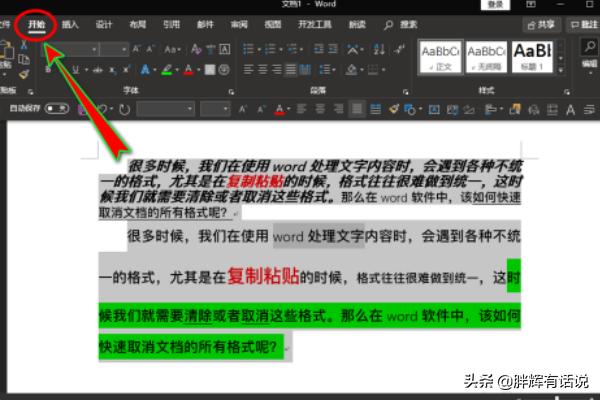600x400 pixels.
Task: Click the 共享 Share button
Action: (x=541, y=25)
